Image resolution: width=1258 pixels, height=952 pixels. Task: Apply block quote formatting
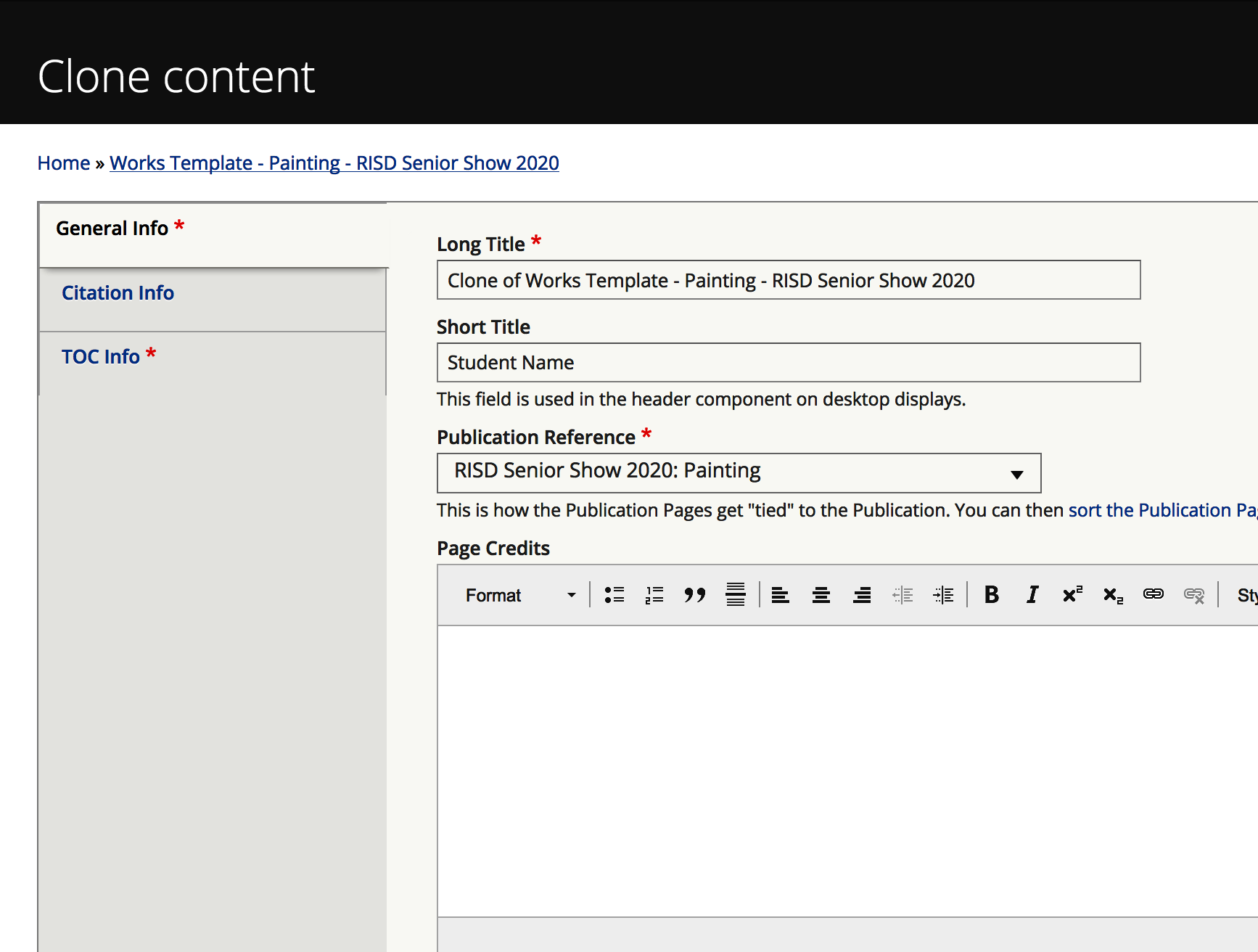(695, 595)
